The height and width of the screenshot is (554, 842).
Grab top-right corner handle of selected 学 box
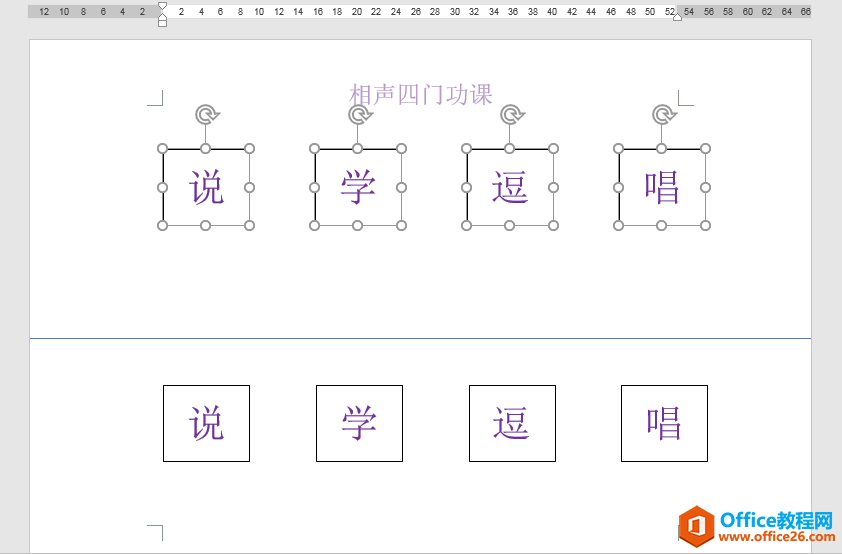point(401,149)
